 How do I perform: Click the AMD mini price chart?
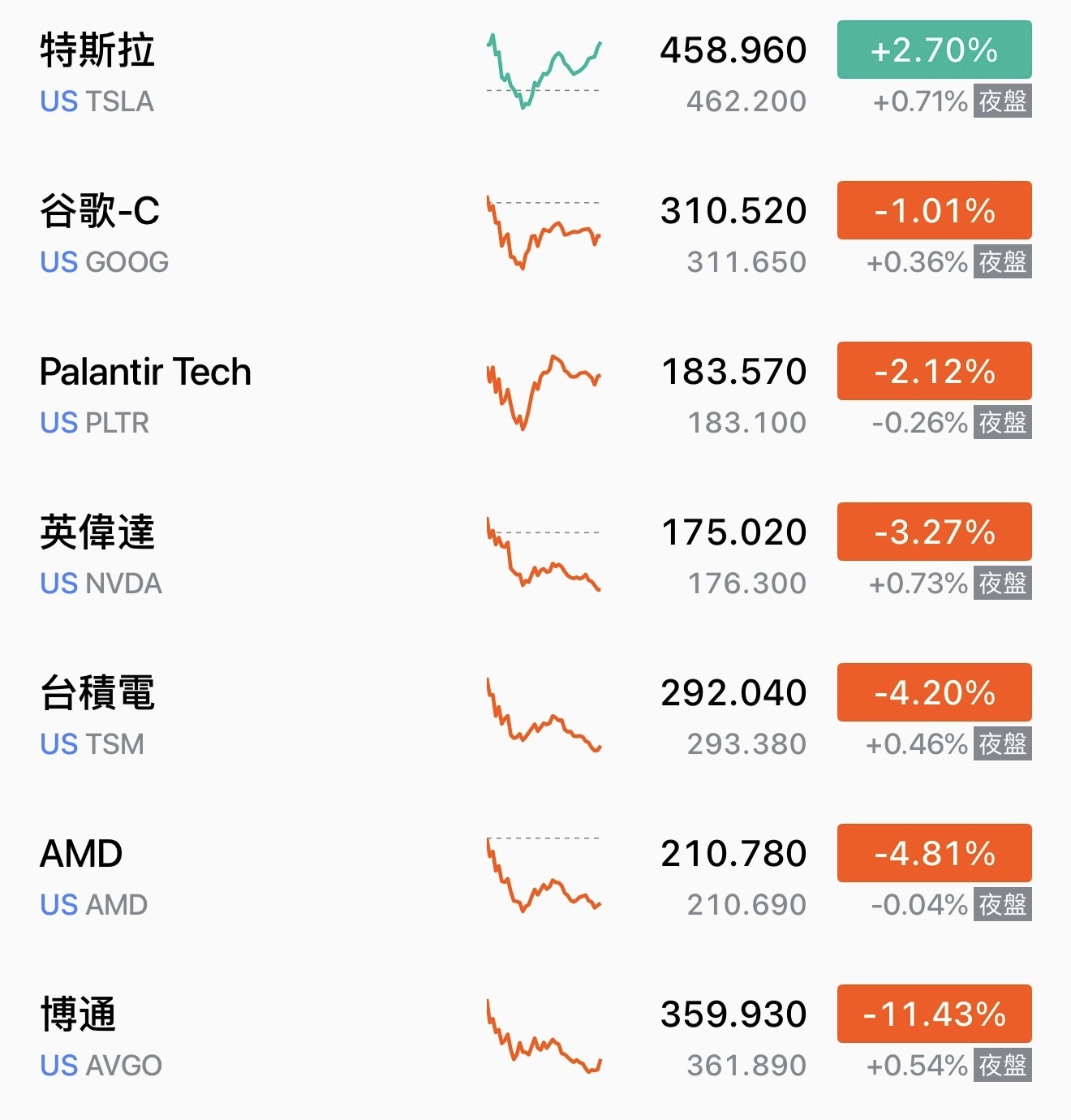544,875
